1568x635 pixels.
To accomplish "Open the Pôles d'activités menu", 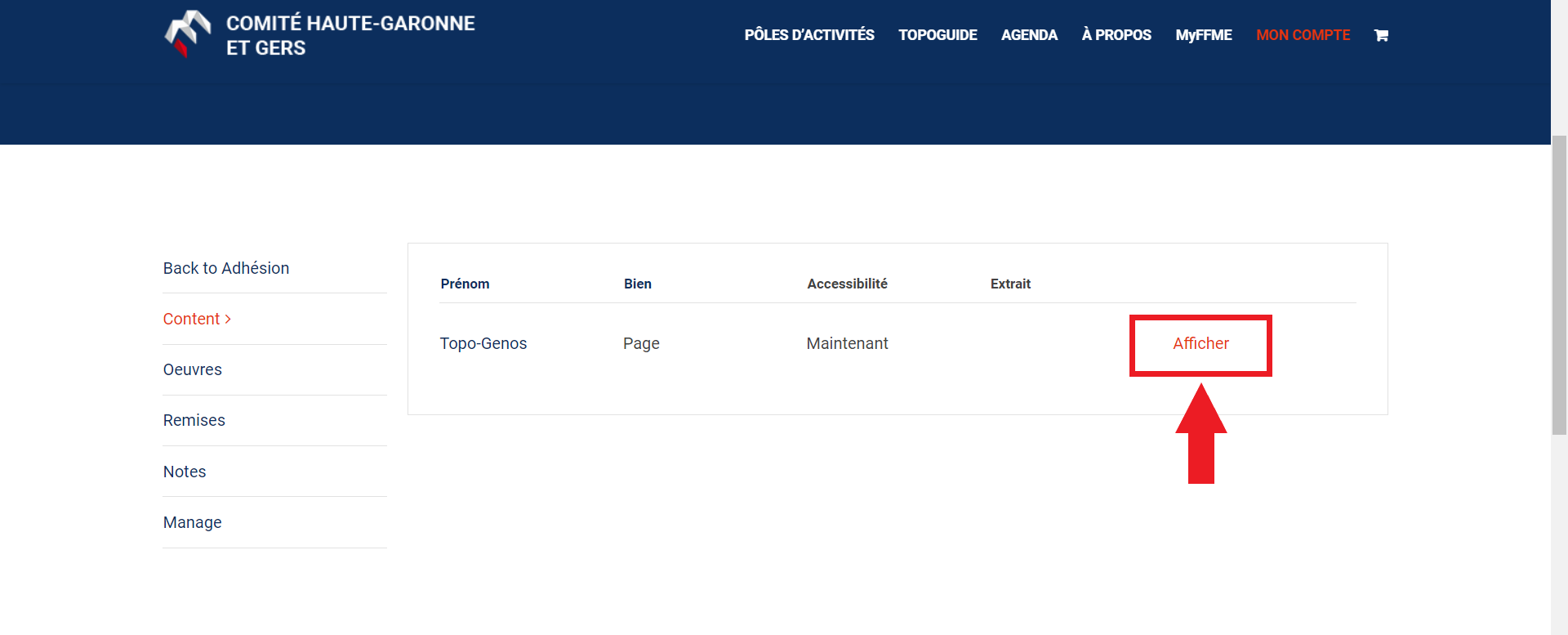I will point(808,35).
